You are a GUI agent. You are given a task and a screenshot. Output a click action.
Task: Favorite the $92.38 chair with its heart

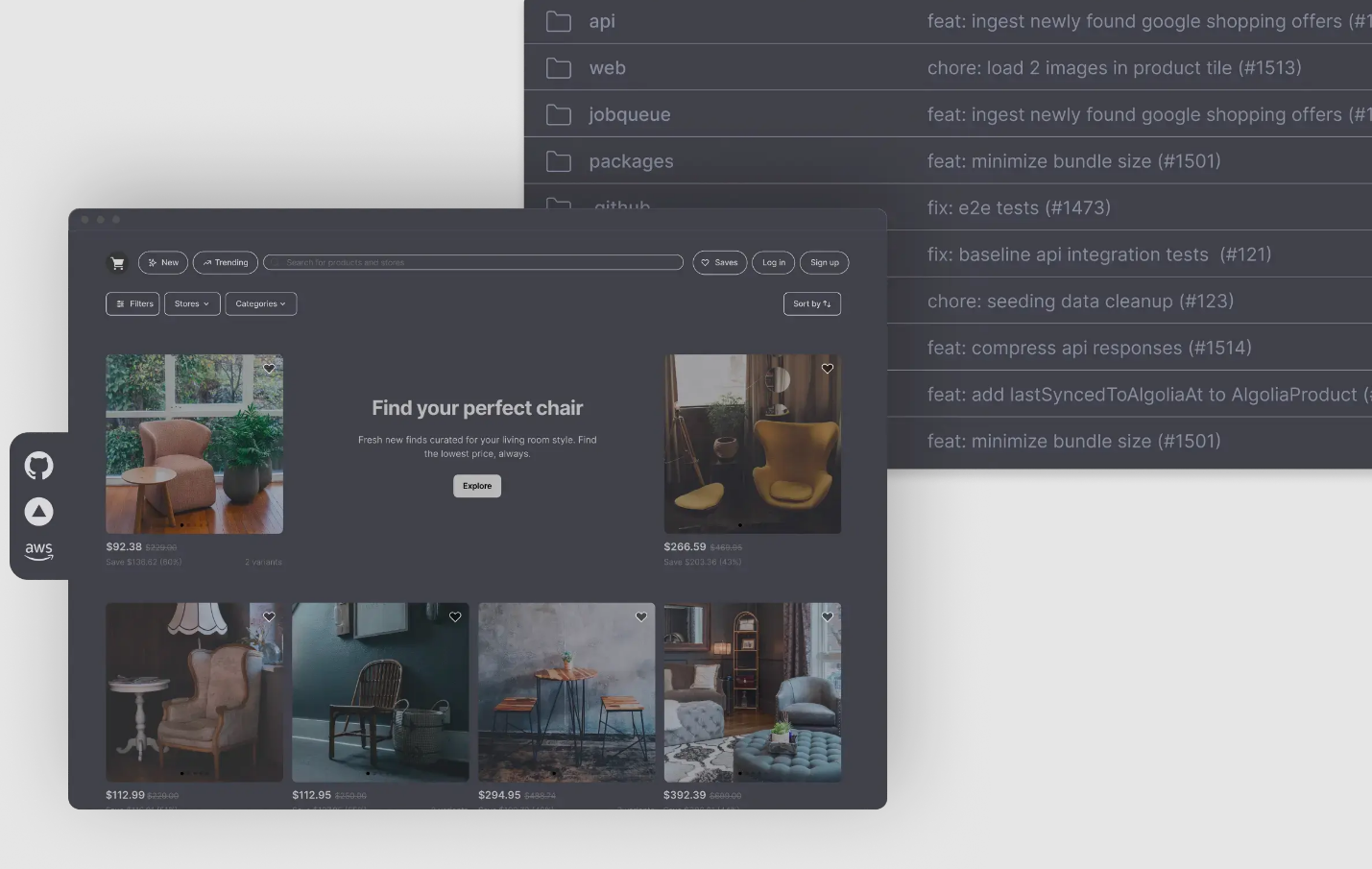pos(269,369)
